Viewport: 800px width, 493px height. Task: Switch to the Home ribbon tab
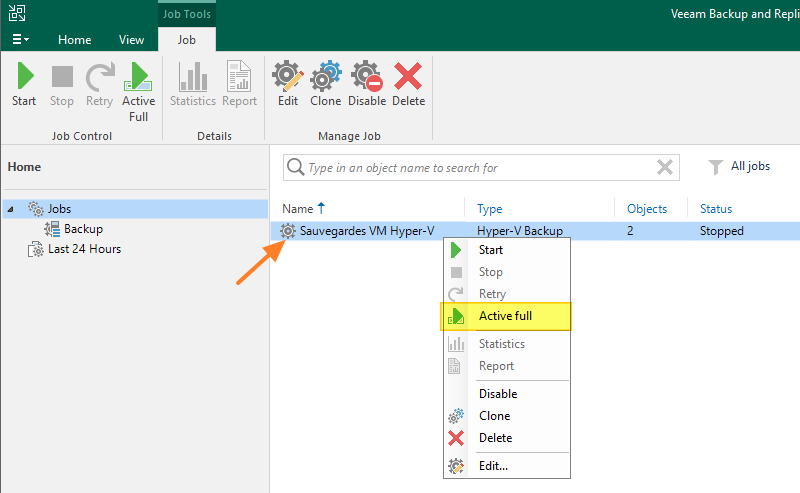tap(74, 40)
